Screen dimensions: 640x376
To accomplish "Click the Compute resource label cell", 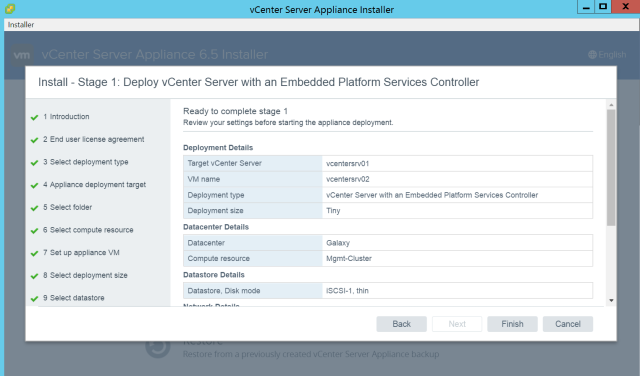I will (253, 258).
